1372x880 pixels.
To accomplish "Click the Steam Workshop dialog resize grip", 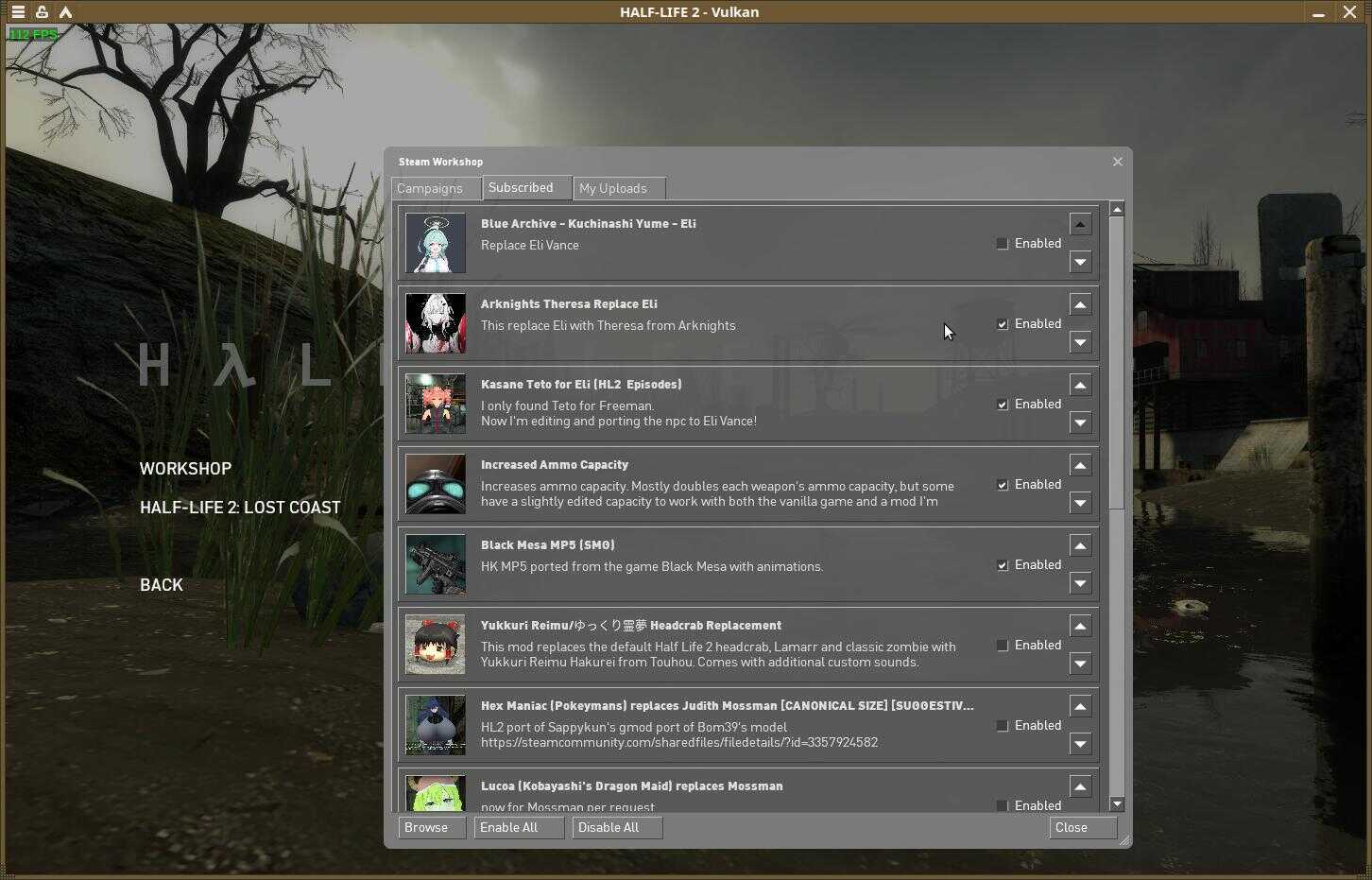I will pos(1124,840).
